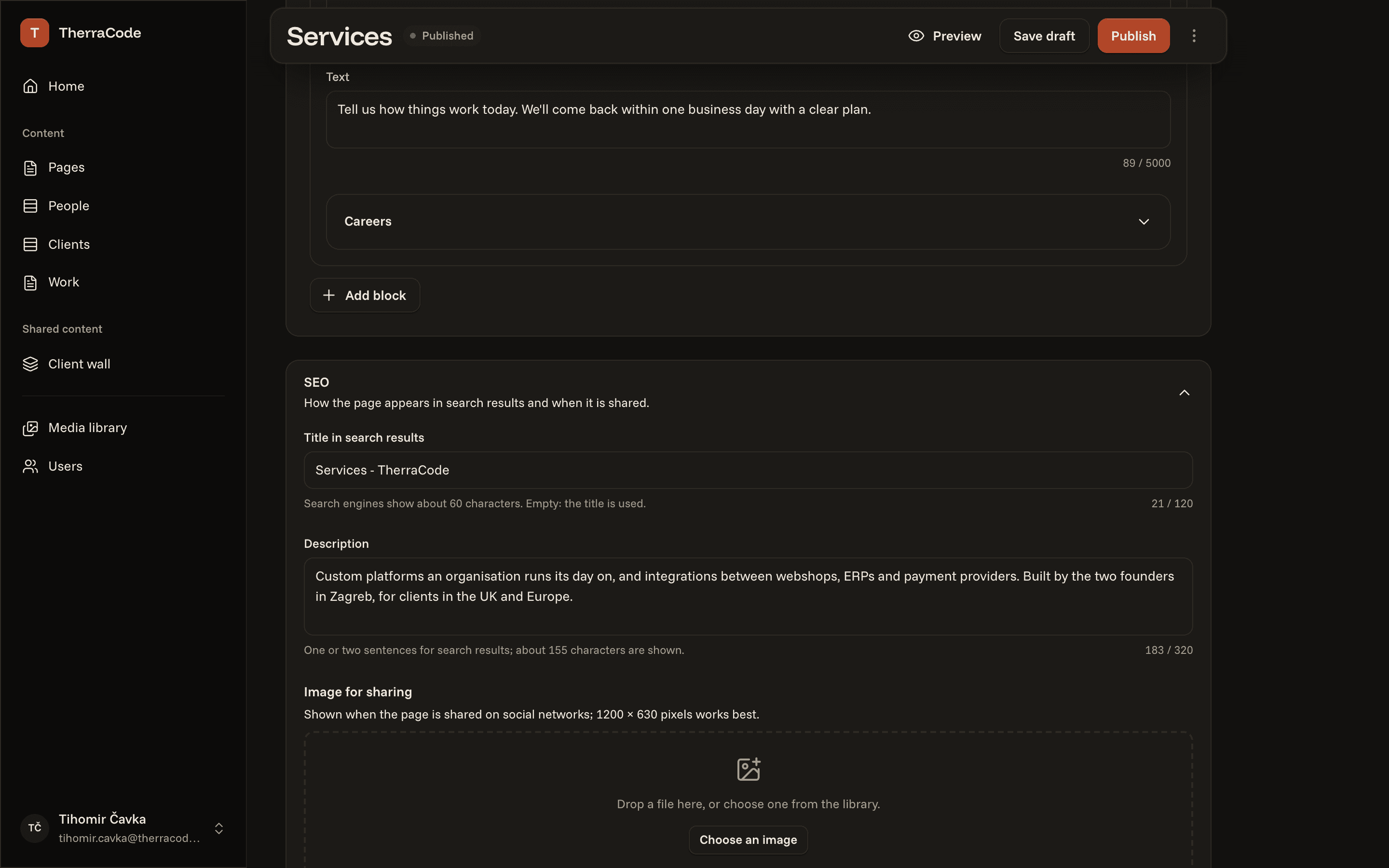The width and height of the screenshot is (1389, 868).
Task: Click the Users people icon
Action: [30, 466]
